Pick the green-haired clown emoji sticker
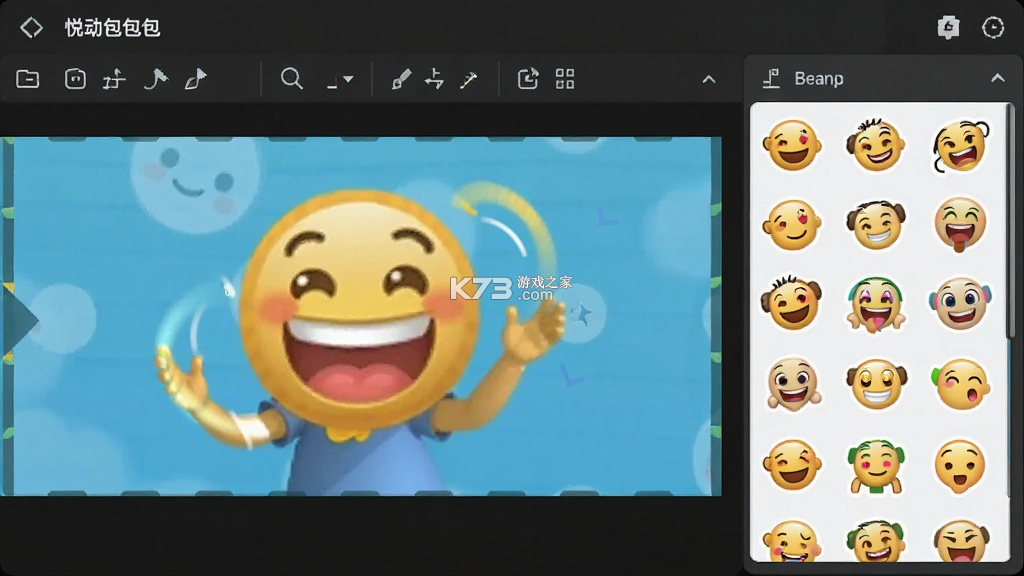Image resolution: width=1024 pixels, height=576 pixels. tap(876, 304)
